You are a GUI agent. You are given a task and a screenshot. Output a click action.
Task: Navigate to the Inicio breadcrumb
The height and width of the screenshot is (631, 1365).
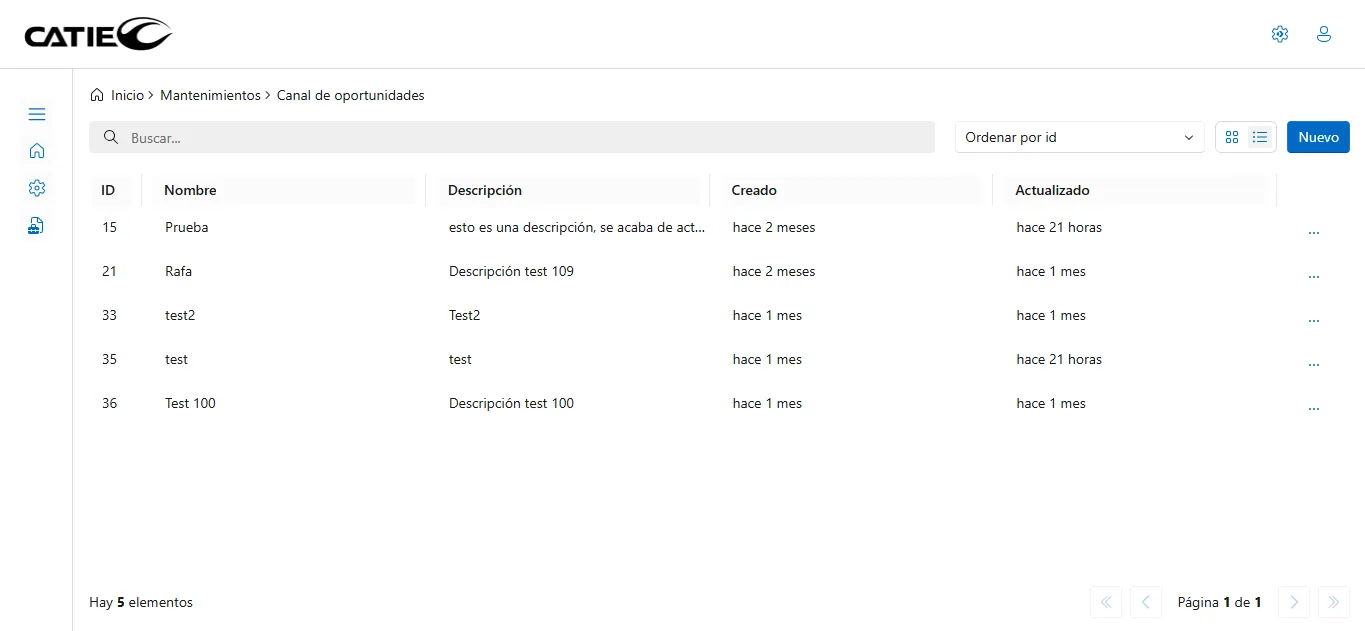(127, 95)
